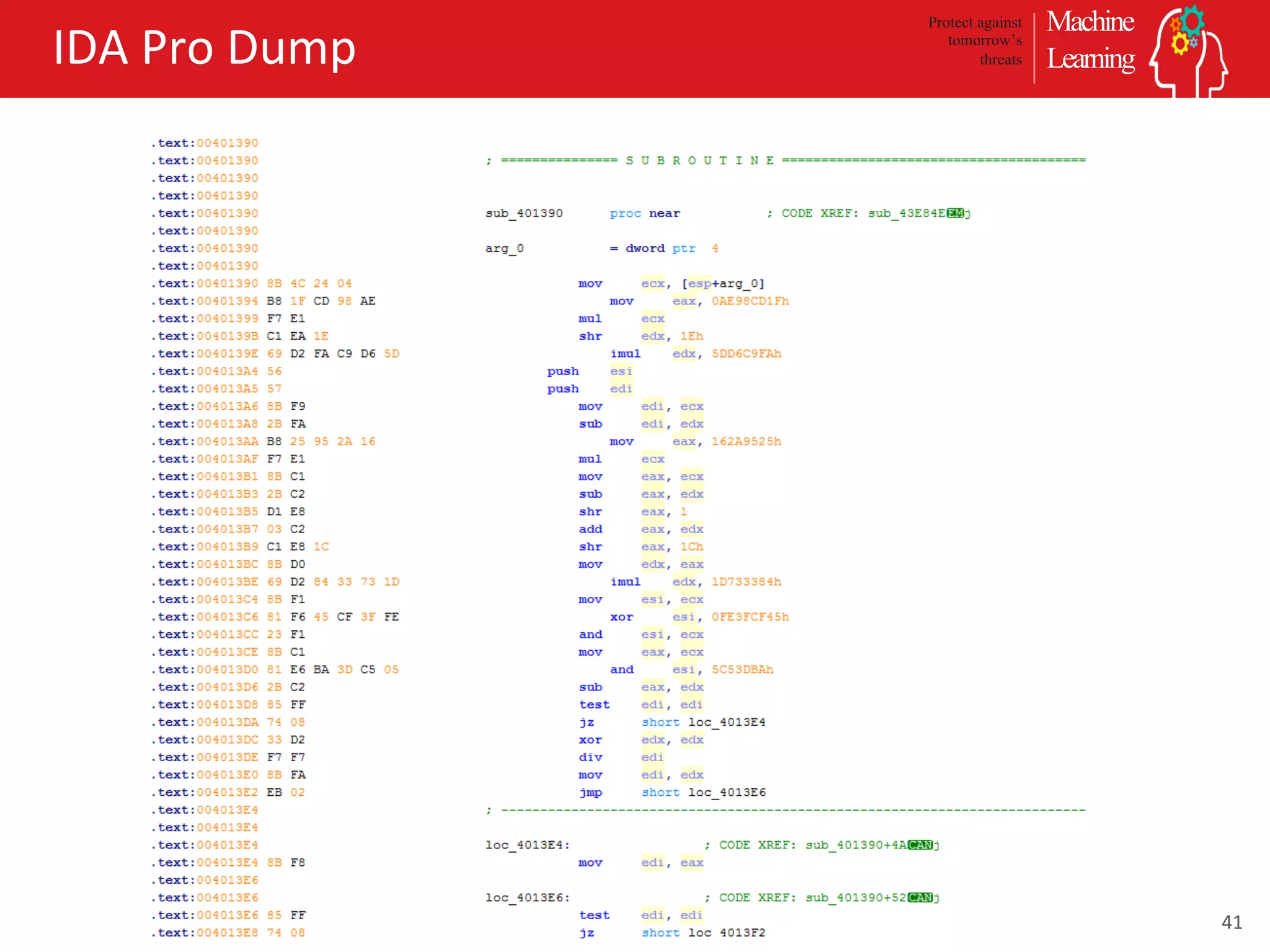The height and width of the screenshot is (952, 1270).
Task: Click 'xor edx, edx' instruction
Action: (x=641, y=740)
